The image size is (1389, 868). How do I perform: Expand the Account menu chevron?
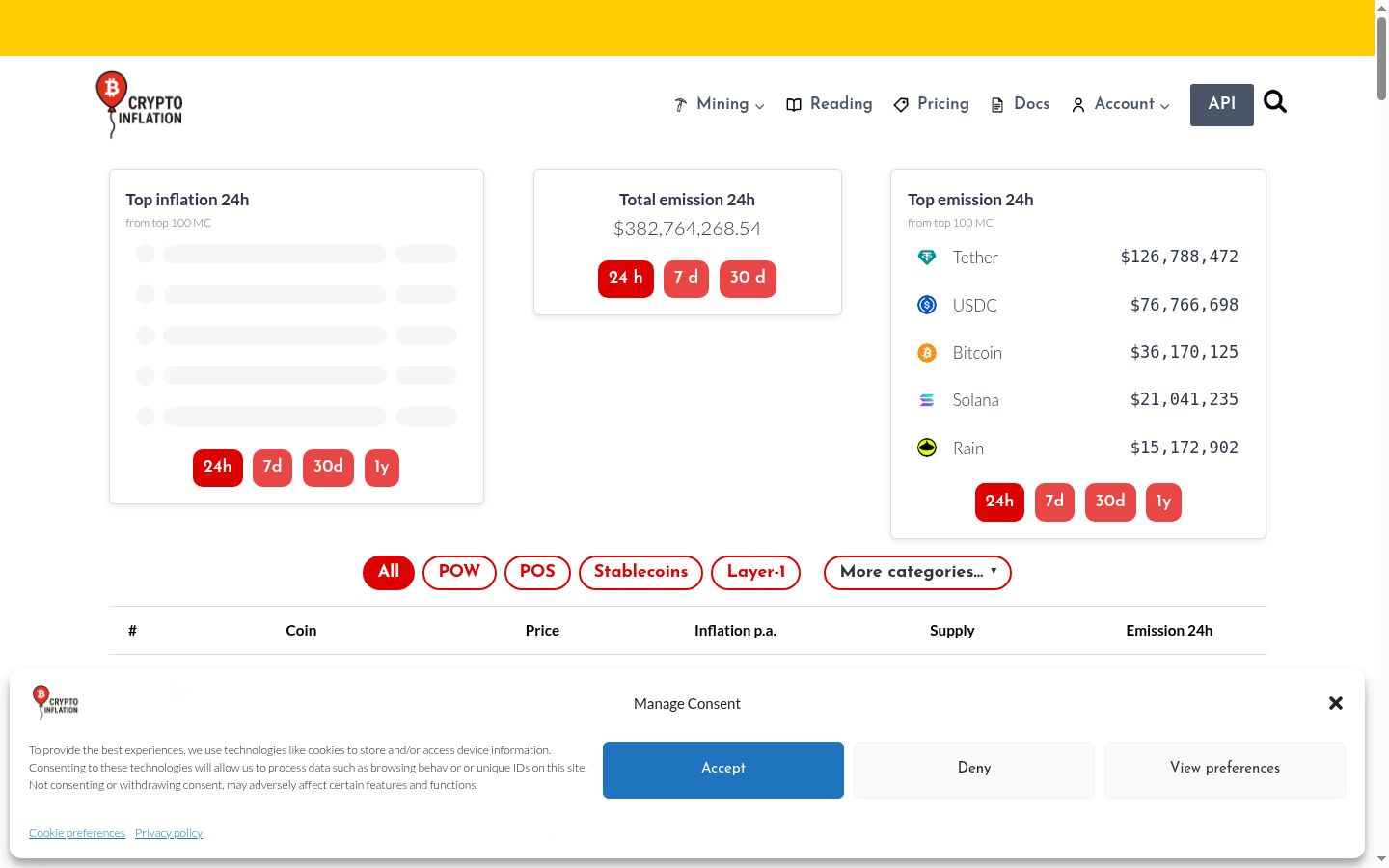1165,106
